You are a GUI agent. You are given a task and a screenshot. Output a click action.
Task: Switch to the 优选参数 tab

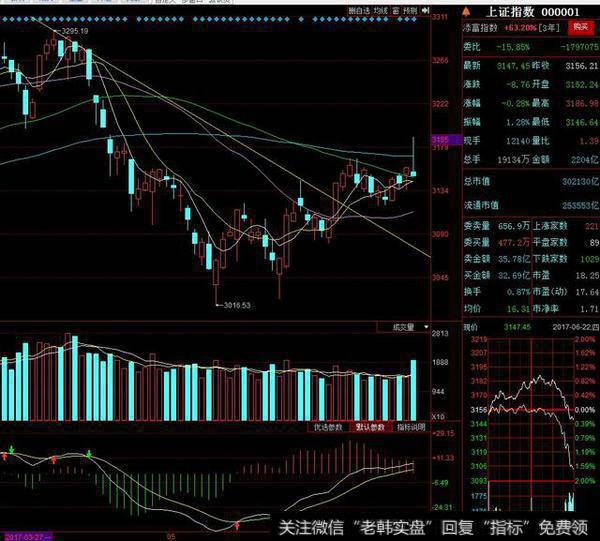tap(326, 427)
